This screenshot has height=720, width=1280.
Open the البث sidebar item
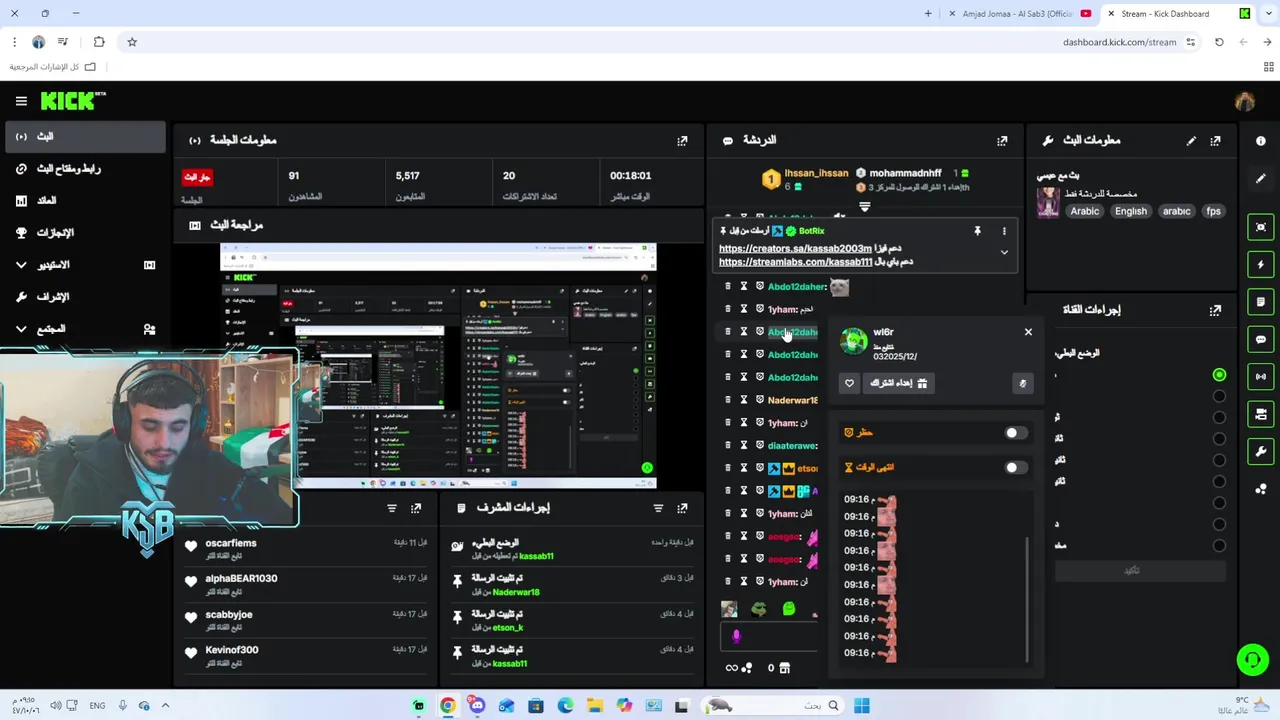(84, 136)
